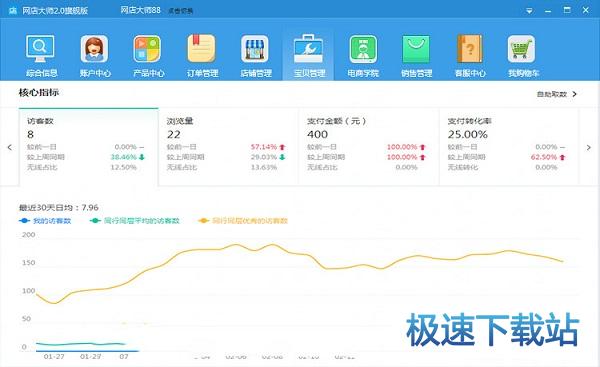Screen dimensions: 600x367
Task: Open the title bar dropdown menu arrow
Action: point(529,11)
